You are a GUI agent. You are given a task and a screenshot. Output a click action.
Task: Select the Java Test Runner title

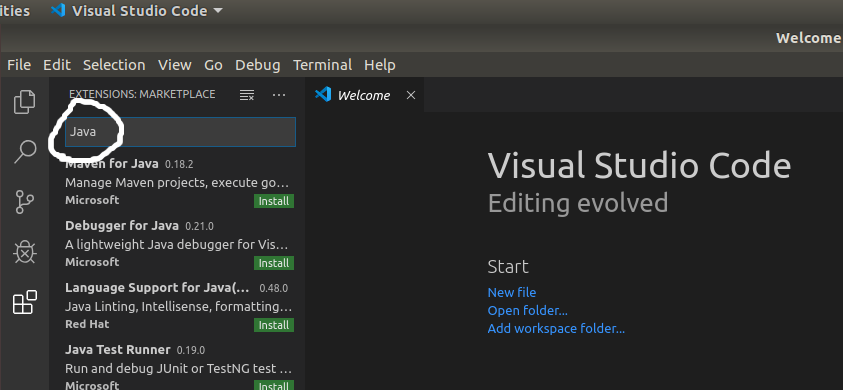[118, 350]
